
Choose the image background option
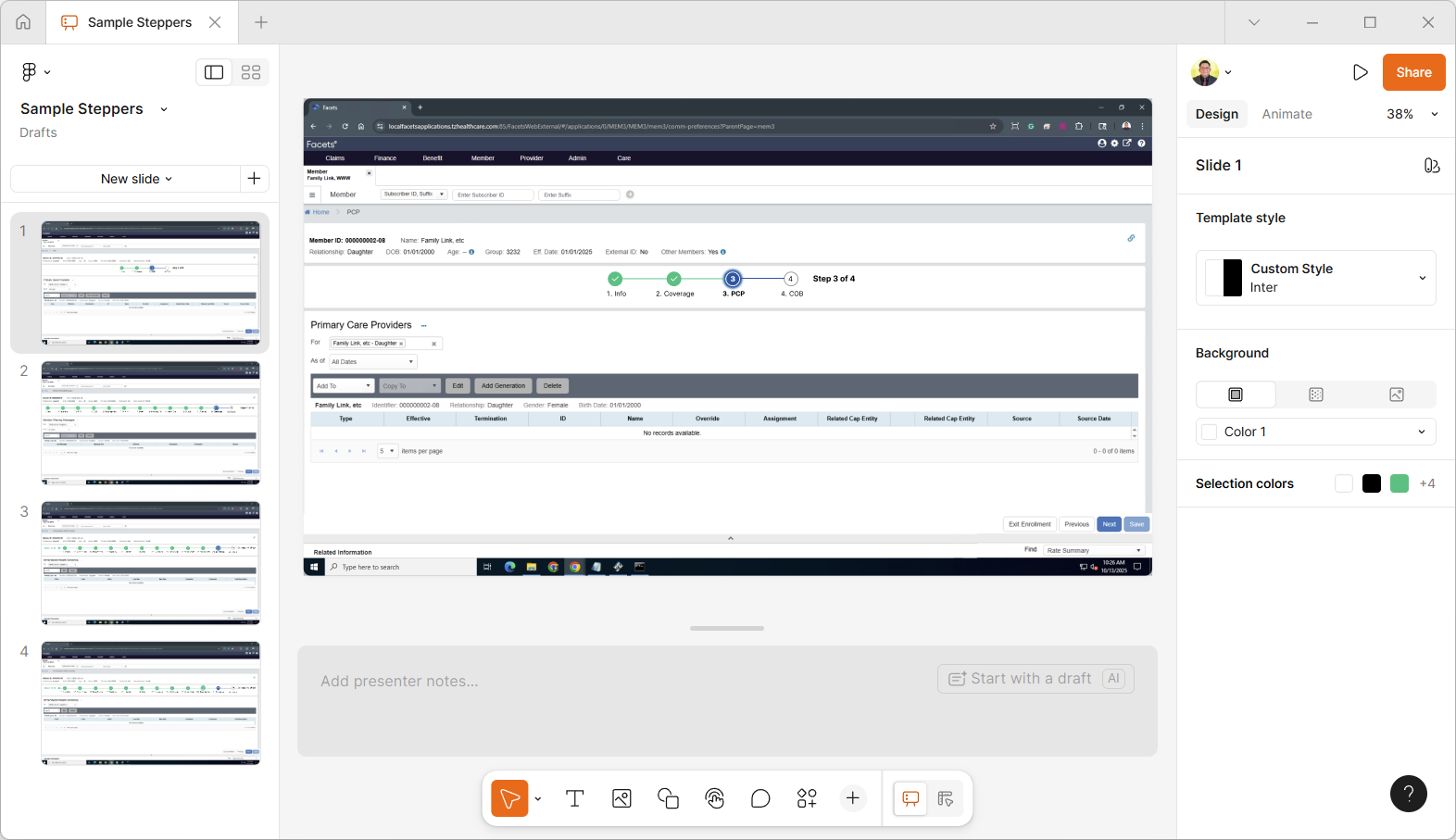pos(1397,395)
